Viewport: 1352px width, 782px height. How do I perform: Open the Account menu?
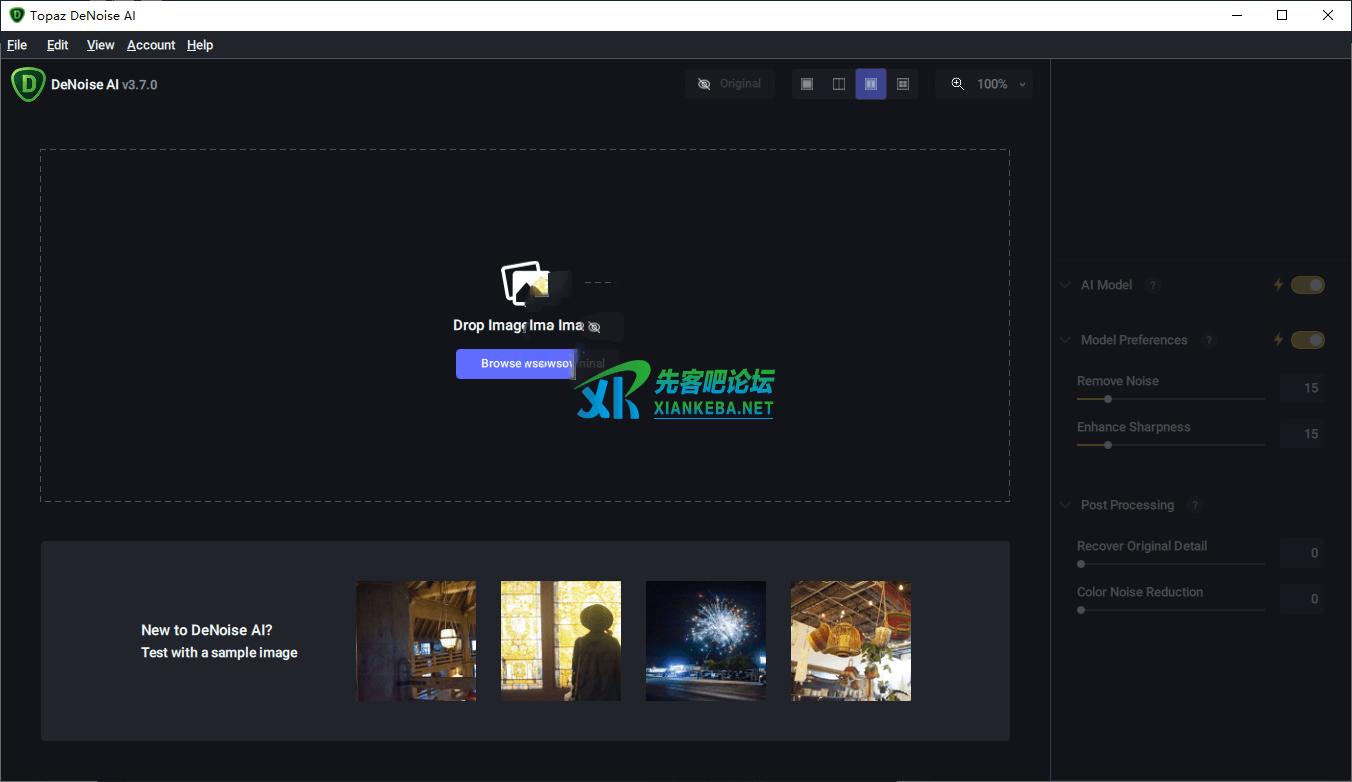151,45
